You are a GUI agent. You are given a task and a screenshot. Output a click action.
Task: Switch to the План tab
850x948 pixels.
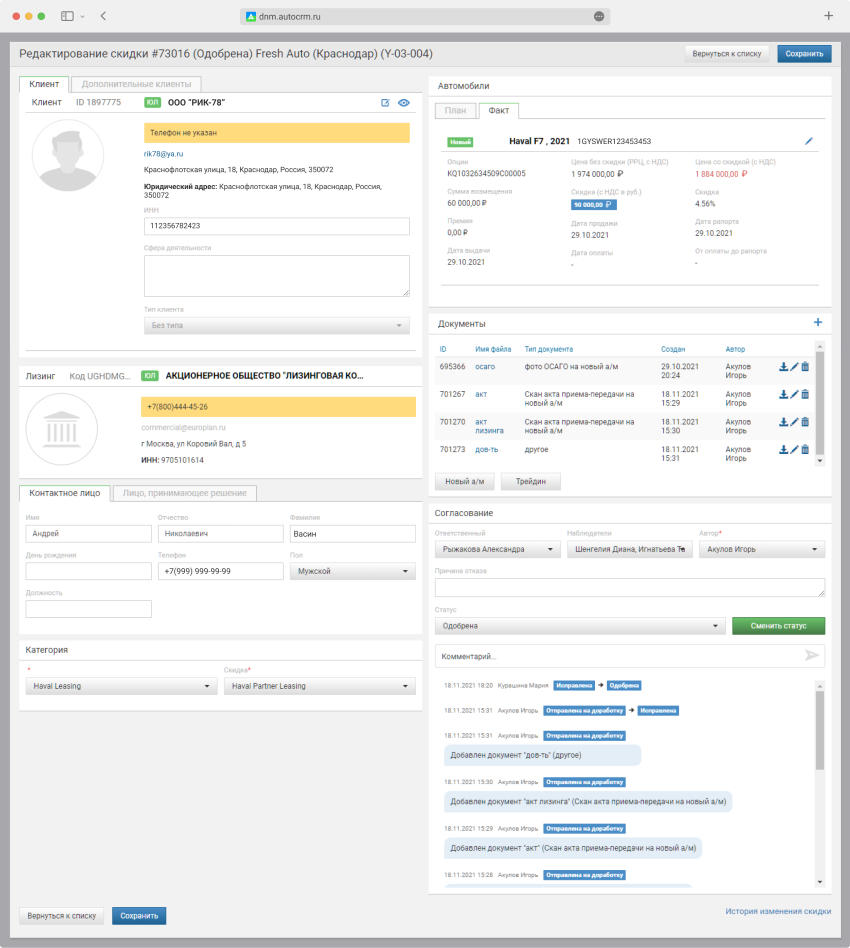pos(455,111)
